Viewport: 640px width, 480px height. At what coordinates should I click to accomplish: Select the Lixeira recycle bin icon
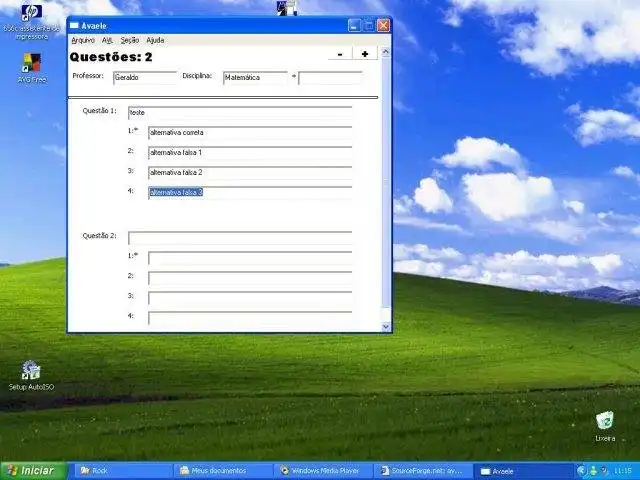[x=605, y=426]
